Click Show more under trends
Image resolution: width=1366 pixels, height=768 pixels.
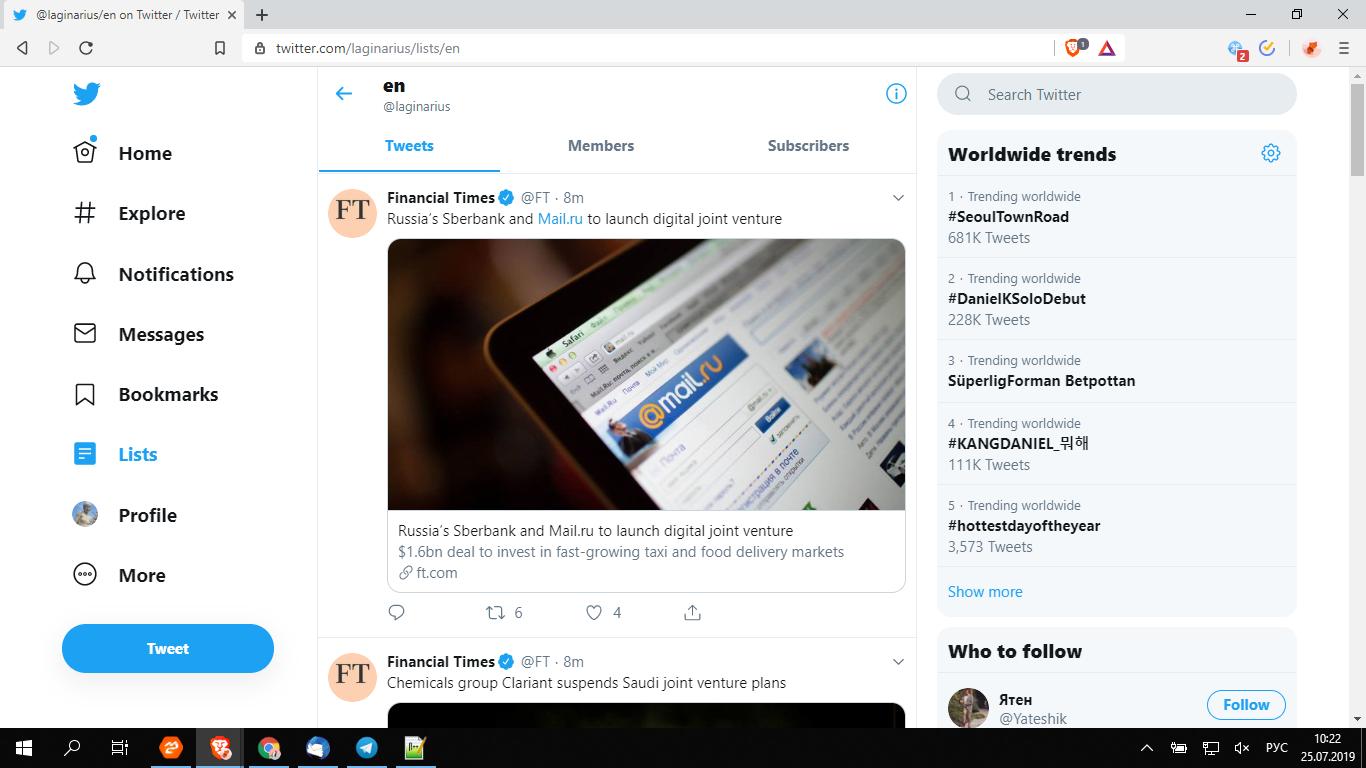(x=985, y=592)
